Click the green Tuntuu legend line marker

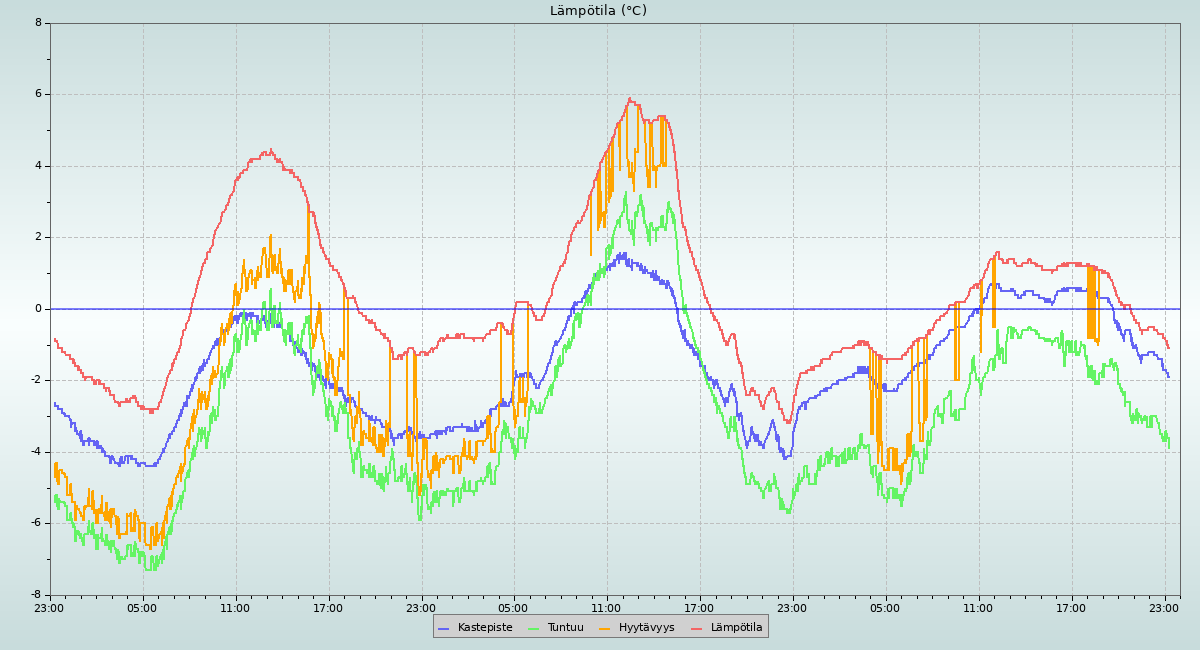(534, 628)
